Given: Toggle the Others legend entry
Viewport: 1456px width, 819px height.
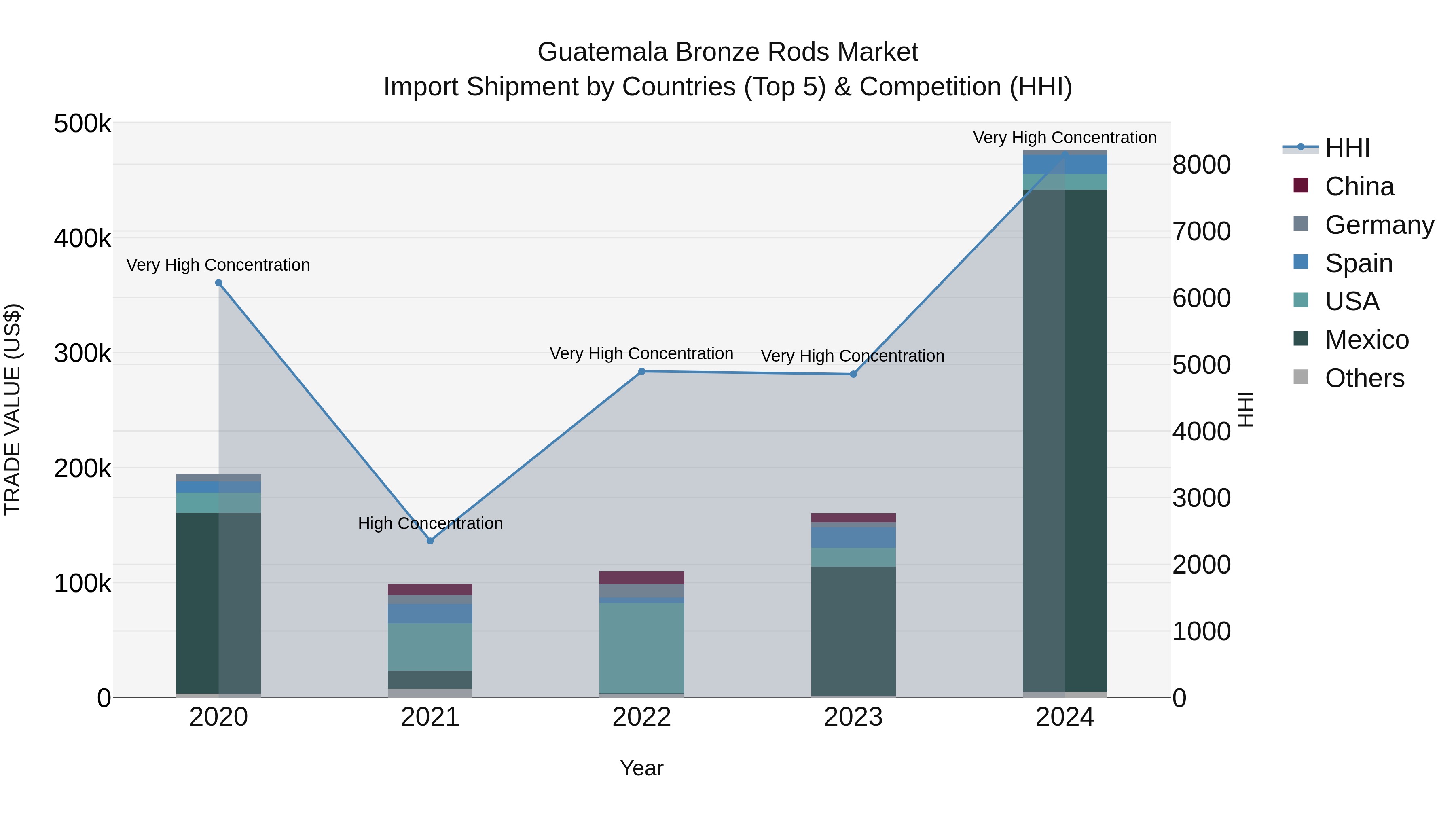Looking at the screenshot, I should 1348,378.
